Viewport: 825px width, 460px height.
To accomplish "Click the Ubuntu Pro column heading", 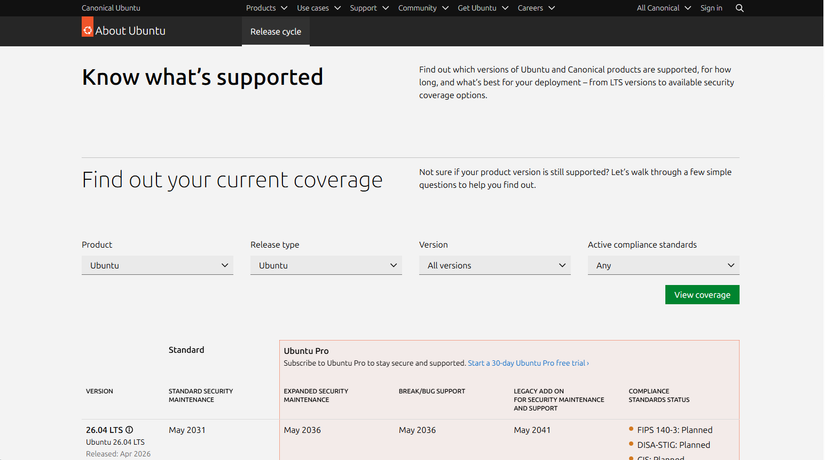I will click(x=306, y=351).
